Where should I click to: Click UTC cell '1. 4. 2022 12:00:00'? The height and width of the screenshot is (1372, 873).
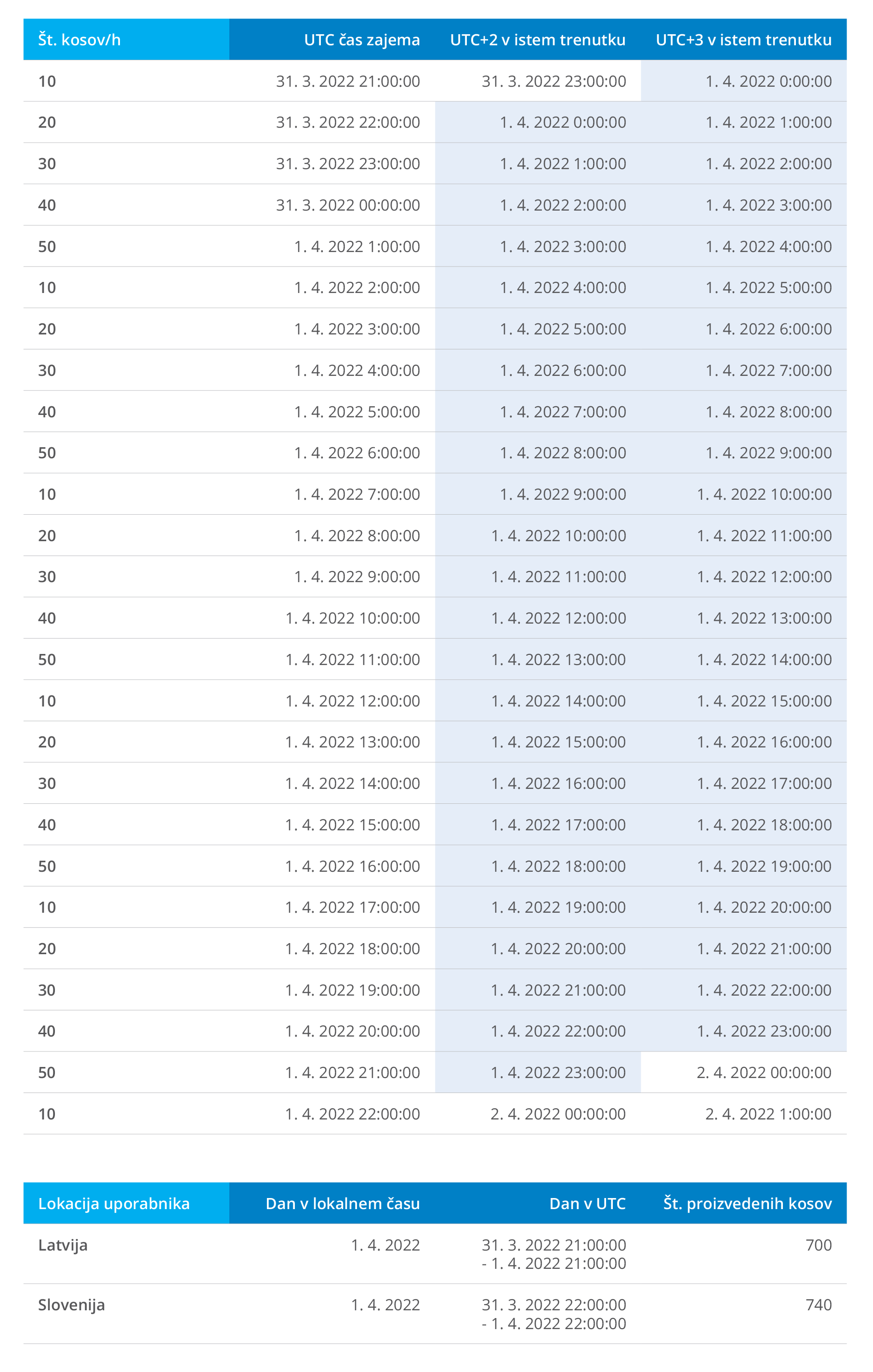(x=353, y=701)
